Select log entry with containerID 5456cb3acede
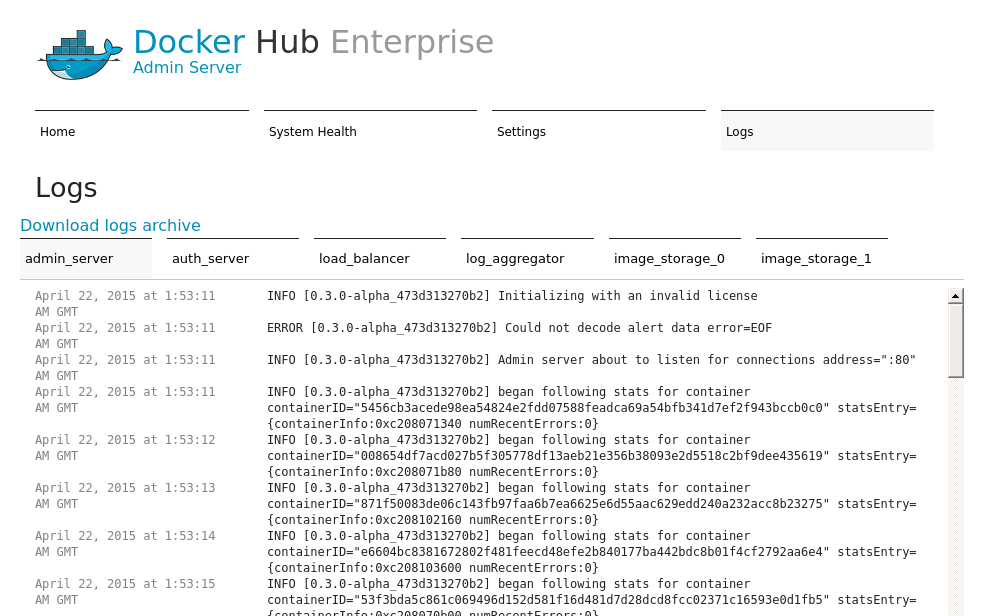984x616 pixels. (x=592, y=408)
